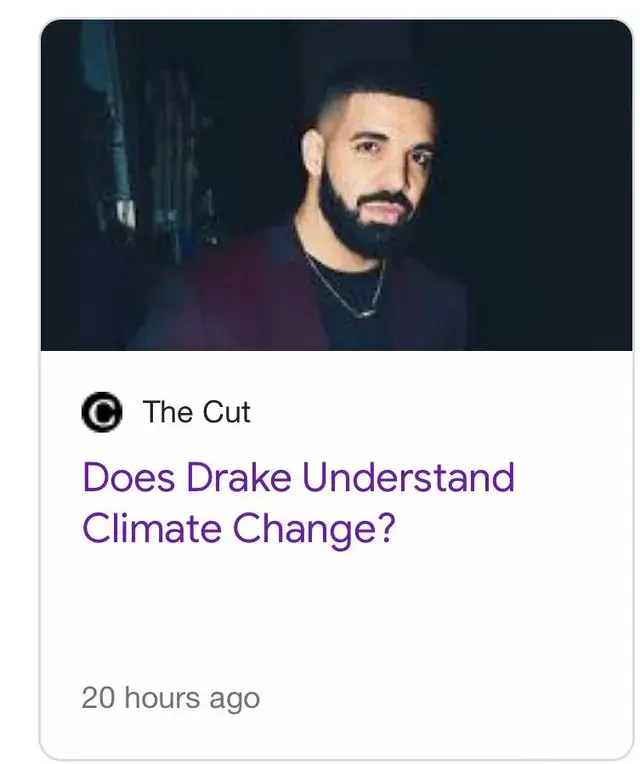Click the '20 hours ago' timestamp
The height and width of the screenshot is (764, 640).
coord(170,698)
